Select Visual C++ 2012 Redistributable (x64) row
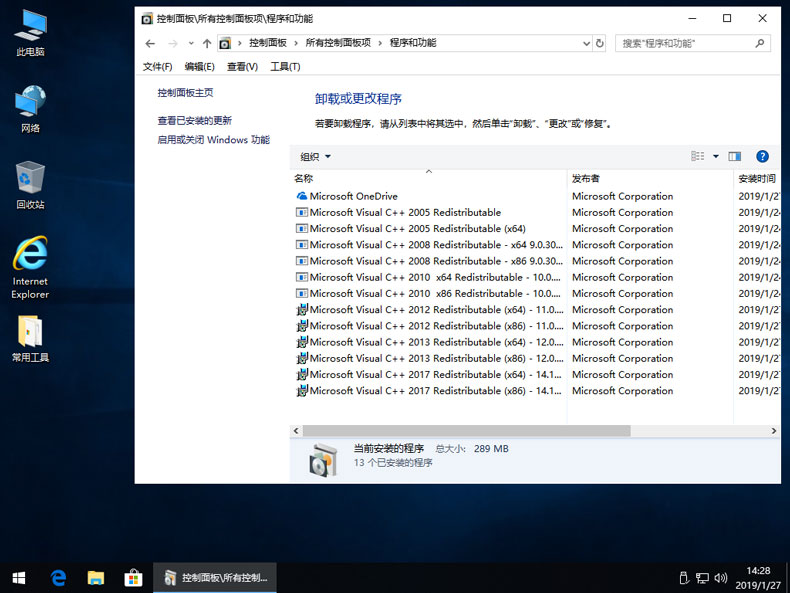The image size is (790, 593). (x=537, y=310)
